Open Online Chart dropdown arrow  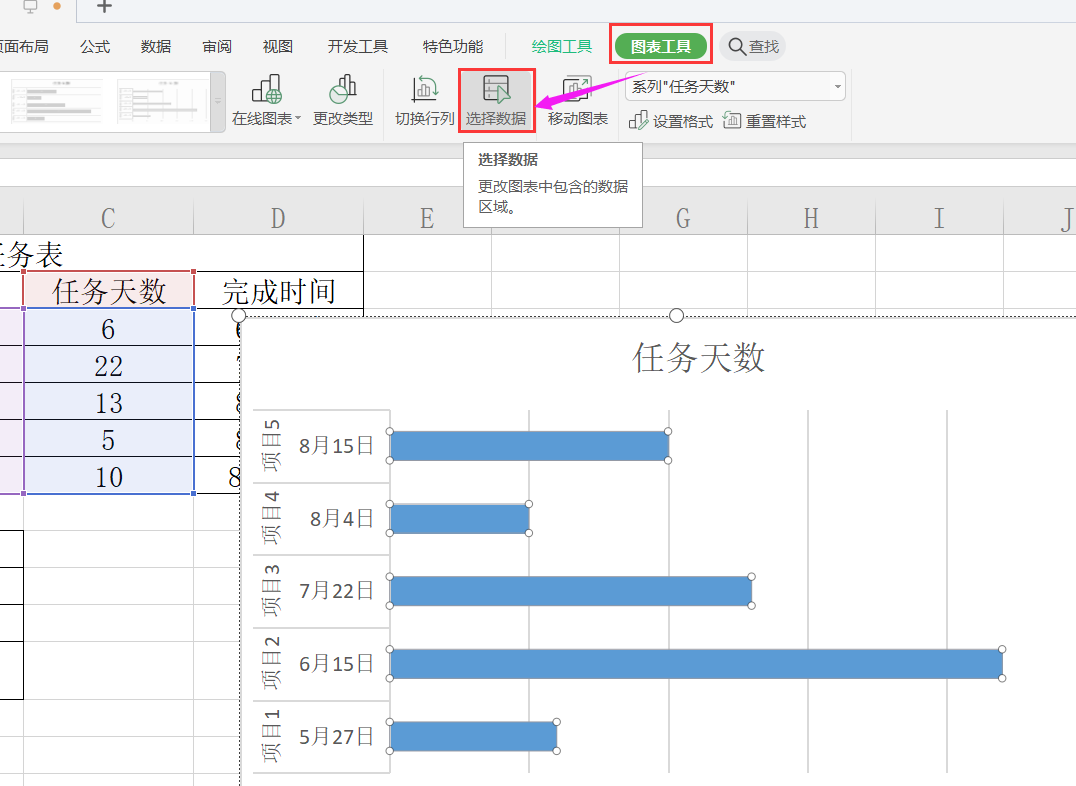pyautogui.click(x=298, y=119)
